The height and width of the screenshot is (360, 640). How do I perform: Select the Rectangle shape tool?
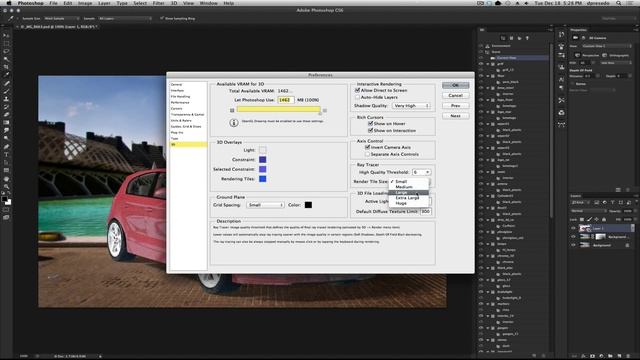pos(6,170)
